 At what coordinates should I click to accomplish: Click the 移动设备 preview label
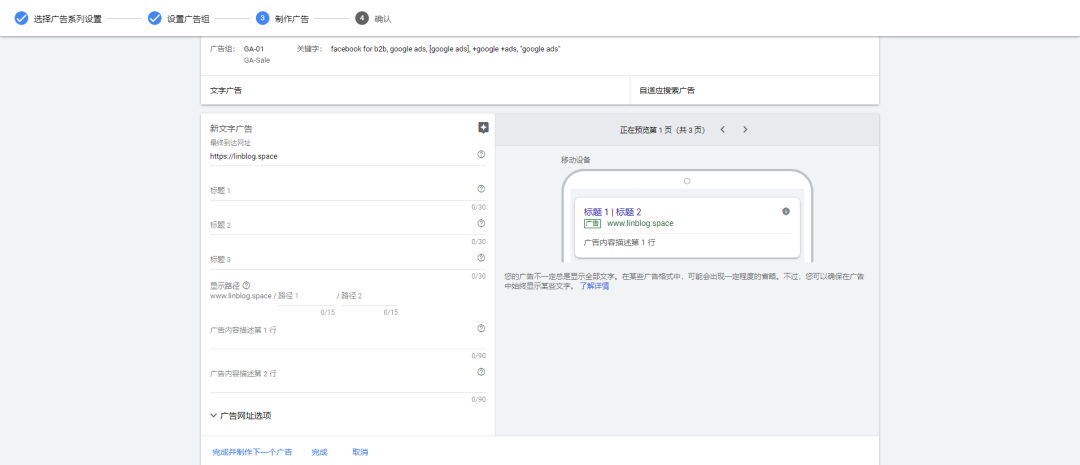[575, 160]
